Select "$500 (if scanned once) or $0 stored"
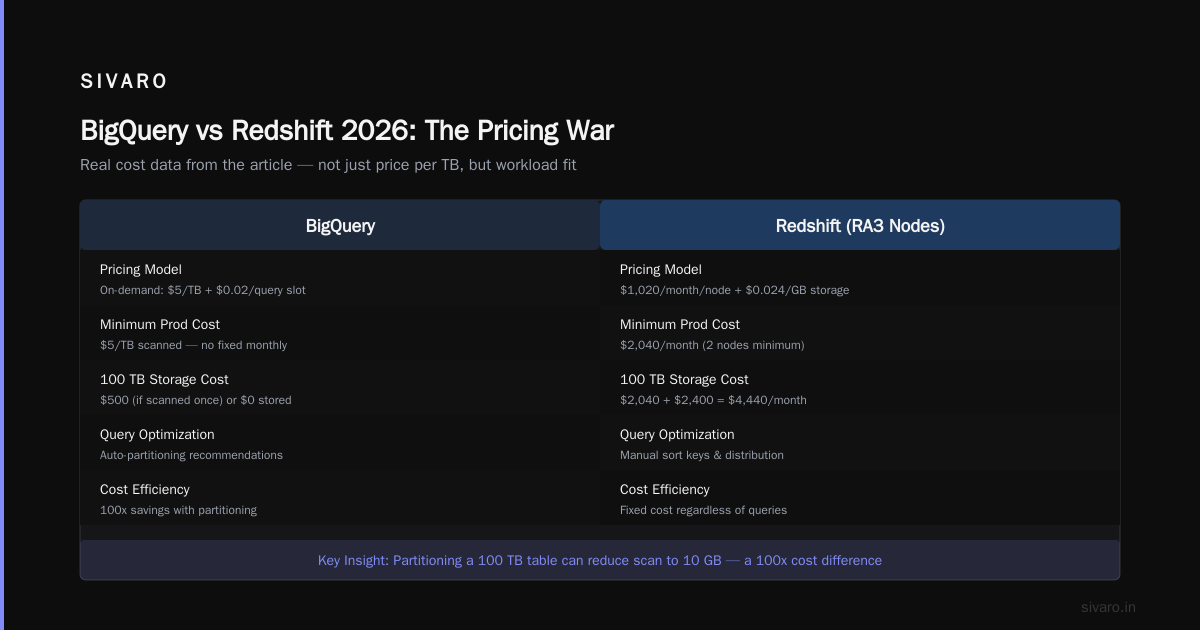Viewport: 1200px width, 630px height. point(196,400)
